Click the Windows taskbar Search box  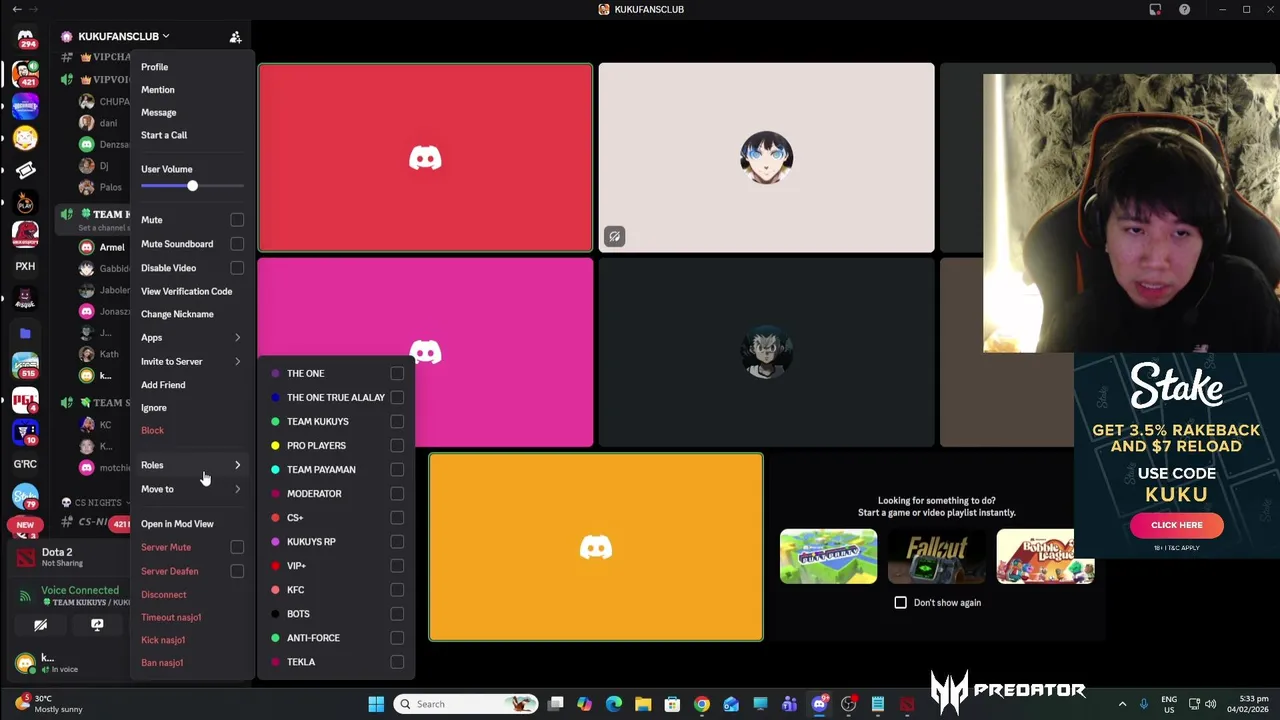[x=465, y=704]
